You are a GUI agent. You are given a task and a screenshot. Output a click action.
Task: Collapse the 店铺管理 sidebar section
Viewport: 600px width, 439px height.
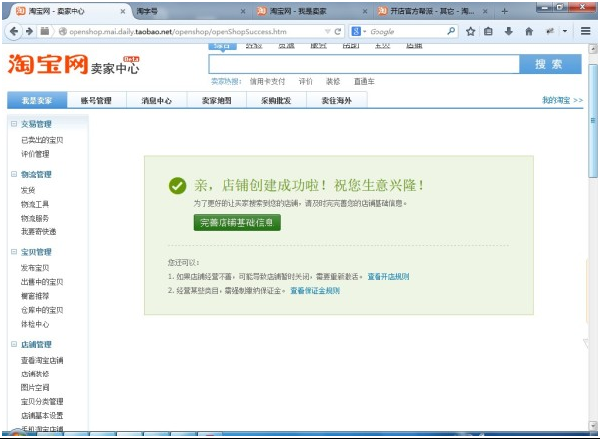[x=14, y=344]
